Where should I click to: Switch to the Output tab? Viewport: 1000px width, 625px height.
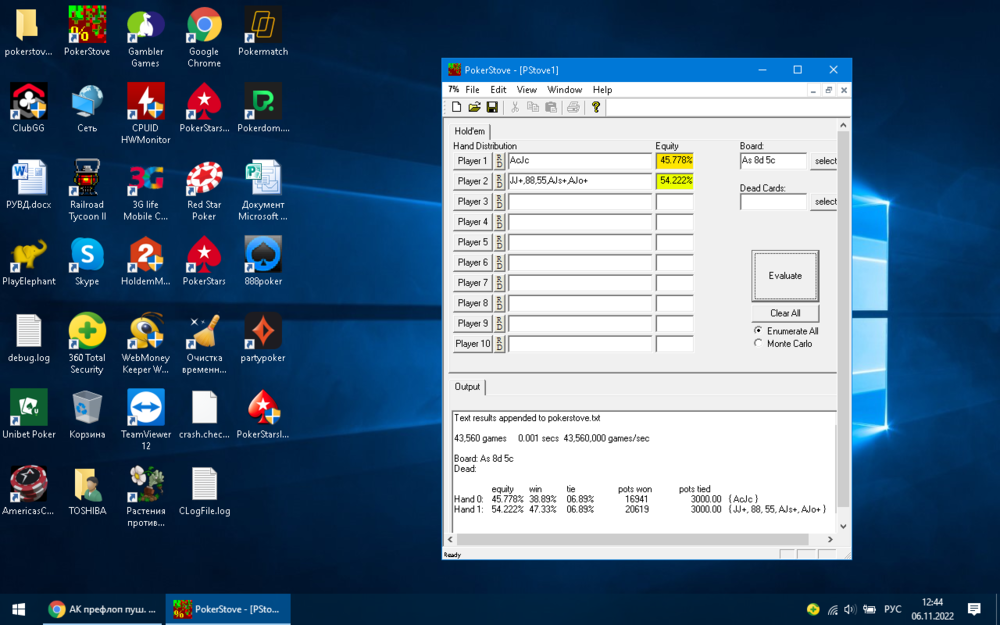(467, 387)
